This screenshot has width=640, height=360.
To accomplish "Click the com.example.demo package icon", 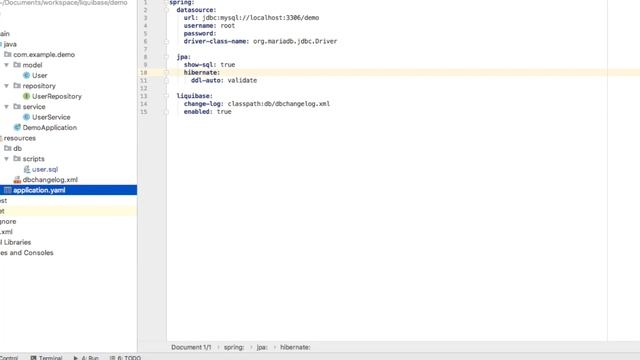I will pos(8,54).
